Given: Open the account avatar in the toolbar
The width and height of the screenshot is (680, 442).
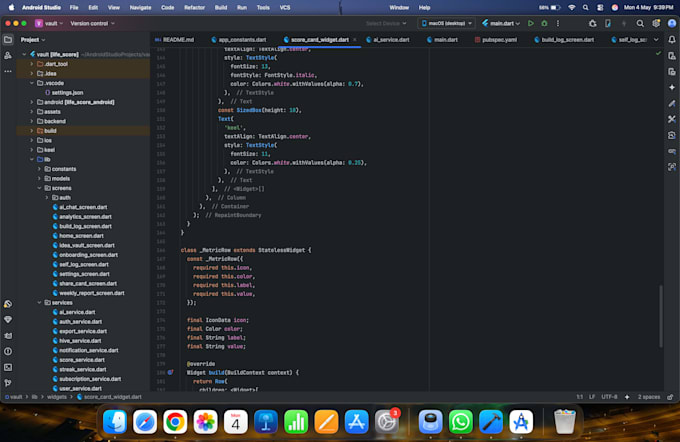Looking at the screenshot, I should (672, 23).
